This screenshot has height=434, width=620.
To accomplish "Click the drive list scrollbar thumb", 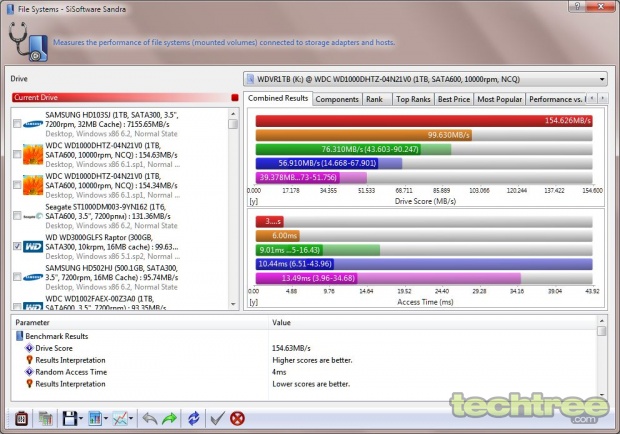I will [233, 124].
